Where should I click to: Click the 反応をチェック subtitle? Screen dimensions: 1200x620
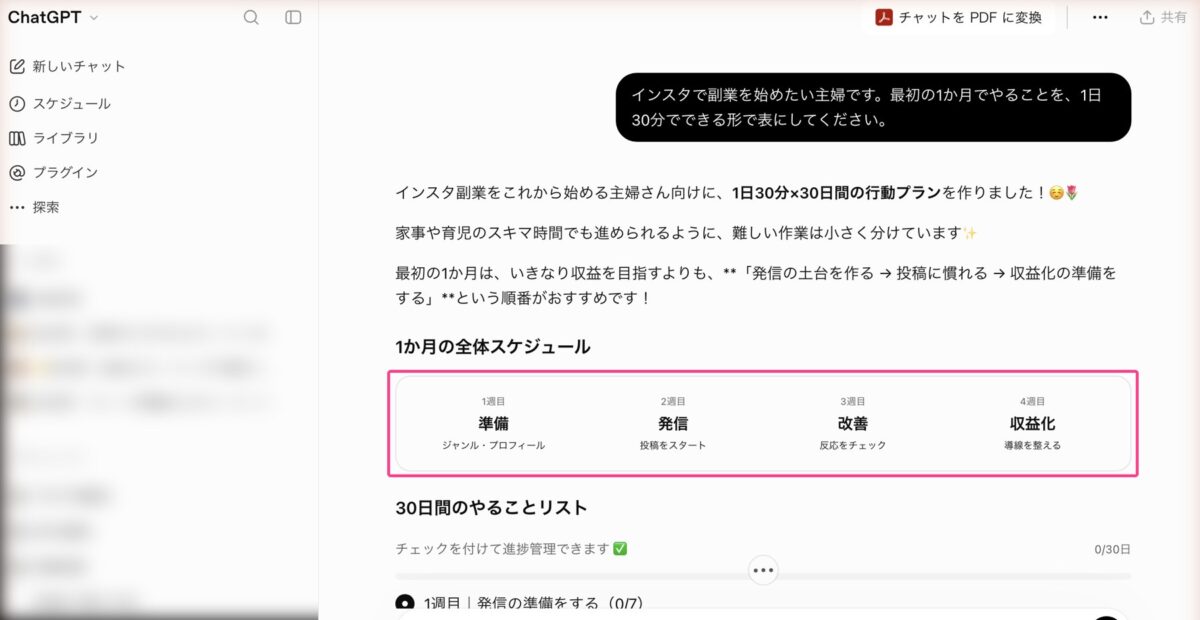pos(852,445)
